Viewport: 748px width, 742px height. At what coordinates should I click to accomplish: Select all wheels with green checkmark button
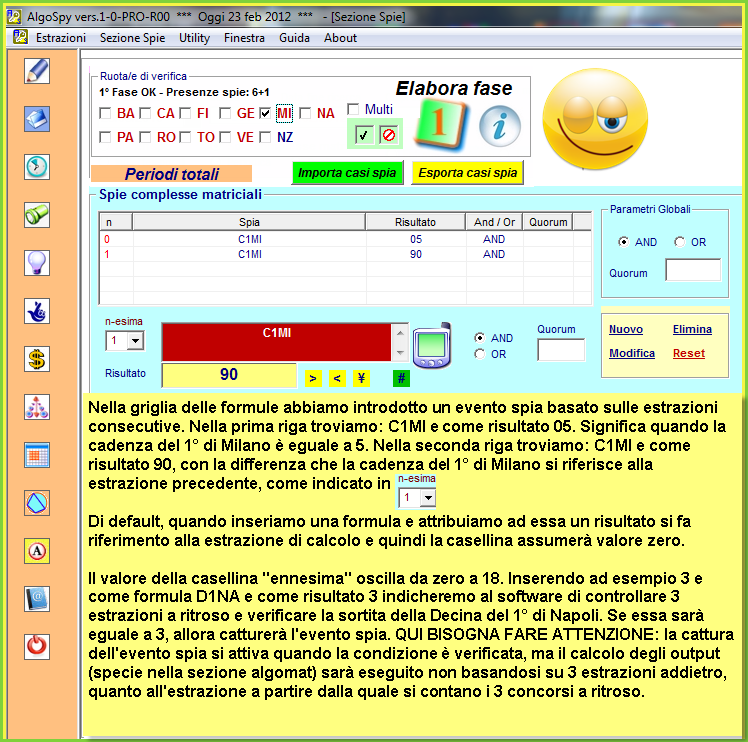coord(364,135)
